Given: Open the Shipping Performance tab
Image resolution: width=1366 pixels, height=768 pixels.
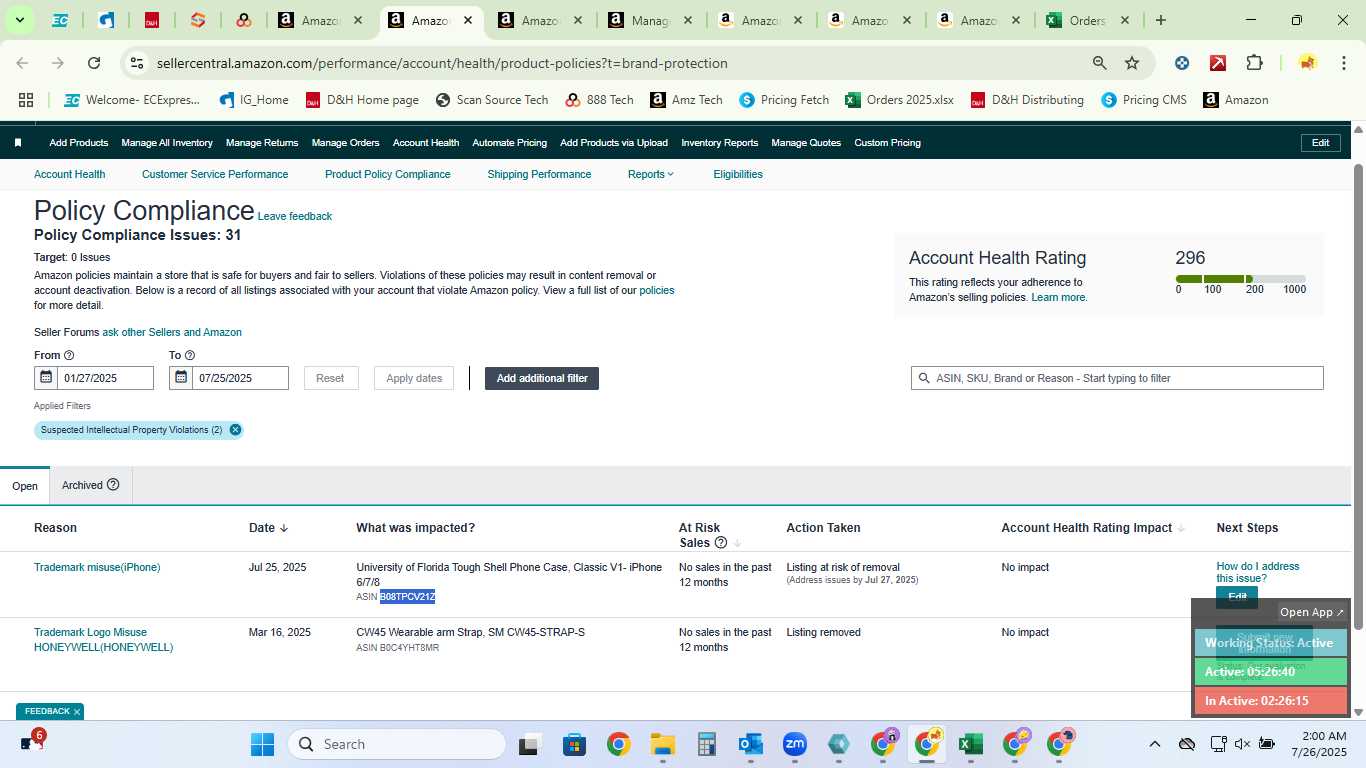Looking at the screenshot, I should (539, 174).
